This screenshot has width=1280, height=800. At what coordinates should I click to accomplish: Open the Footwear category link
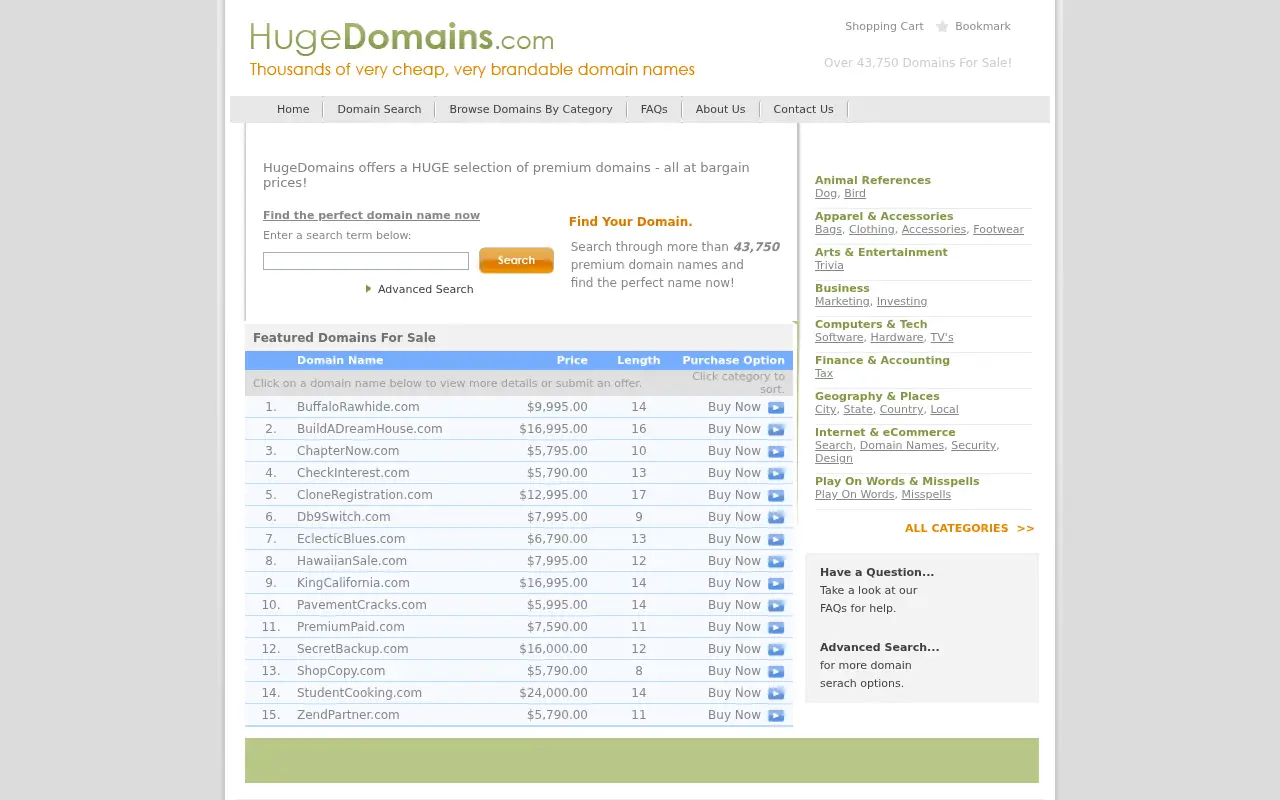[x=998, y=230]
